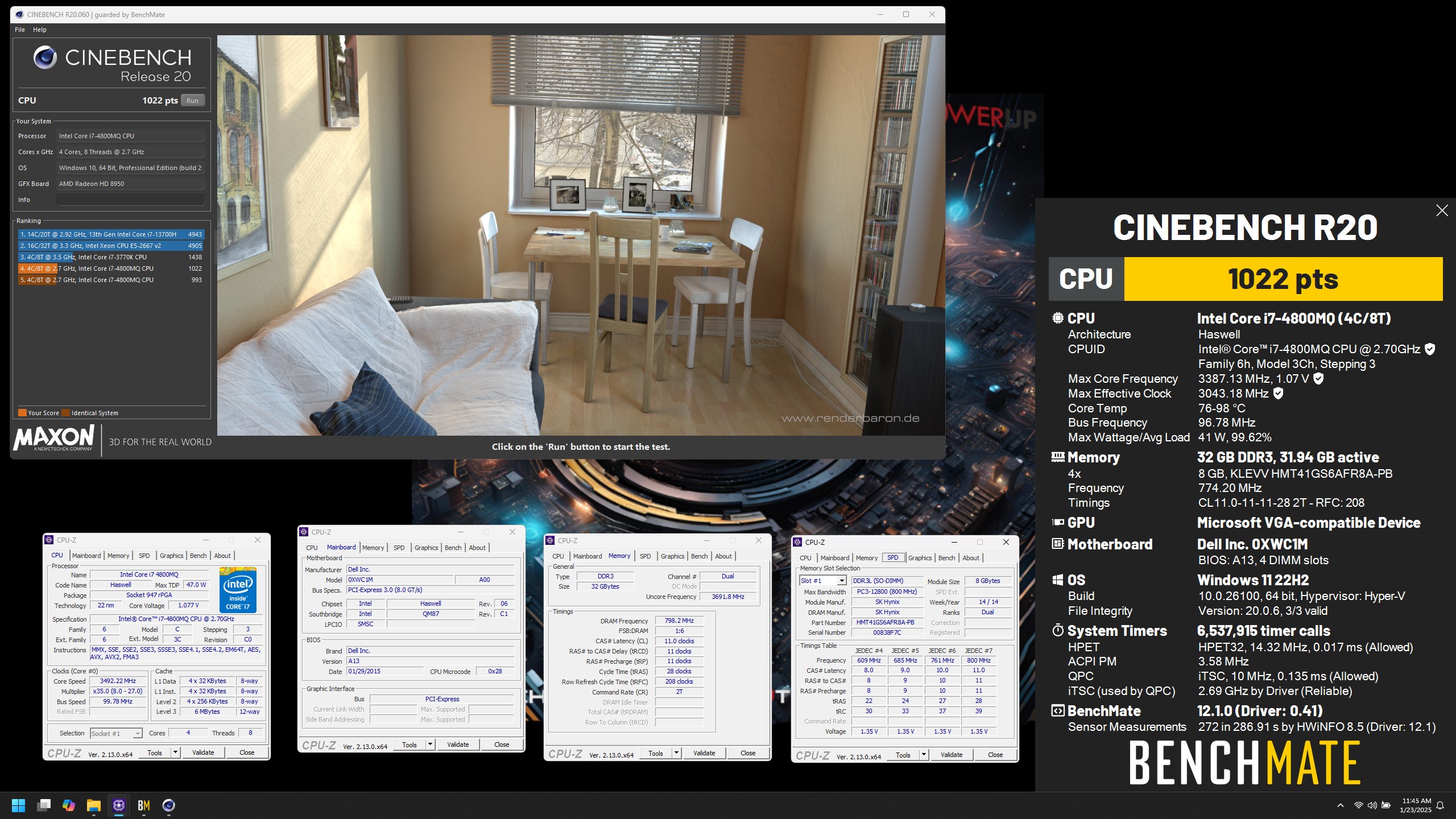Viewport: 1456px width, 819px height.
Task: Open Graphics tab in first CPU-Z window
Action: click(172, 556)
